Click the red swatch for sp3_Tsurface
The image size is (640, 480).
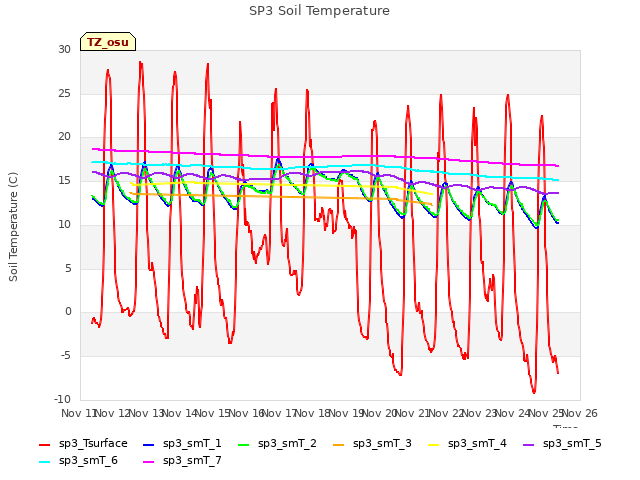[x=44, y=445]
